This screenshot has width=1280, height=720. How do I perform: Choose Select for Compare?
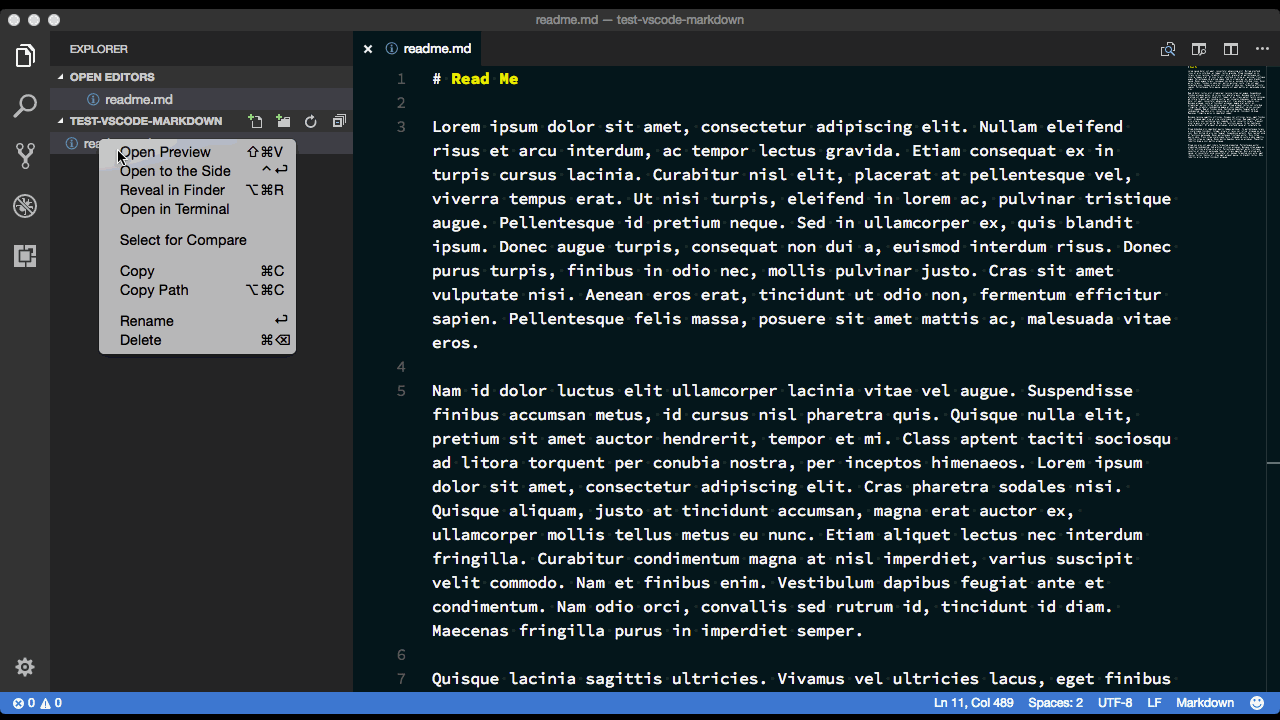(197, 240)
